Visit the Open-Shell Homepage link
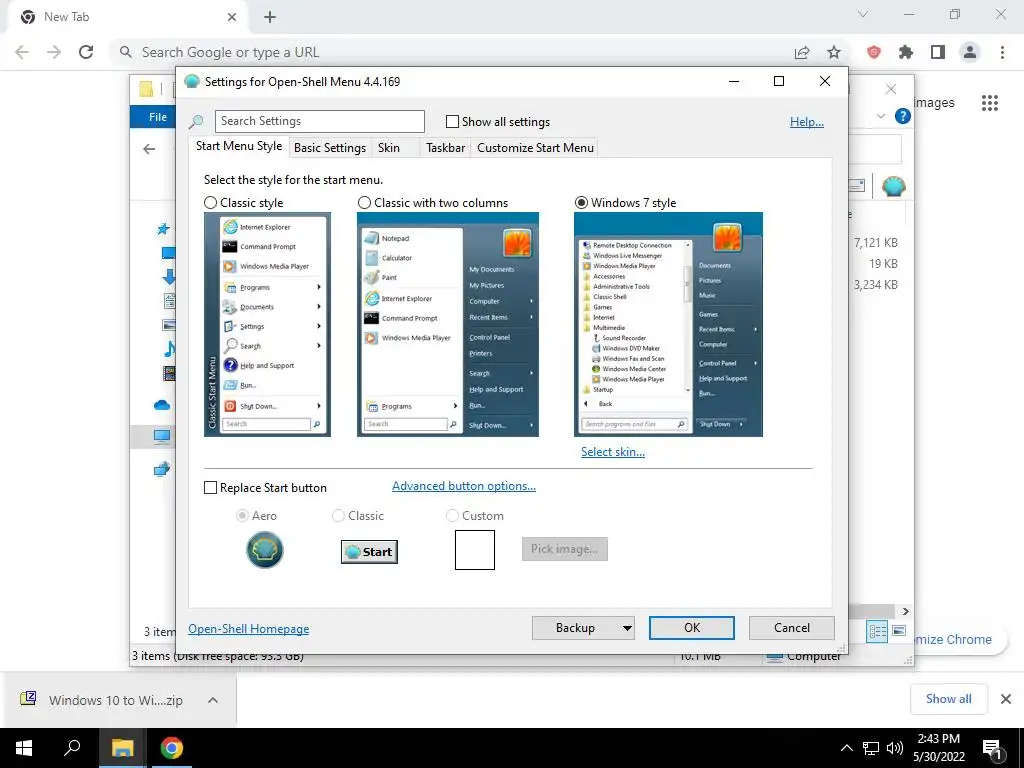The image size is (1024, 768). pyautogui.click(x=249, y=629)
